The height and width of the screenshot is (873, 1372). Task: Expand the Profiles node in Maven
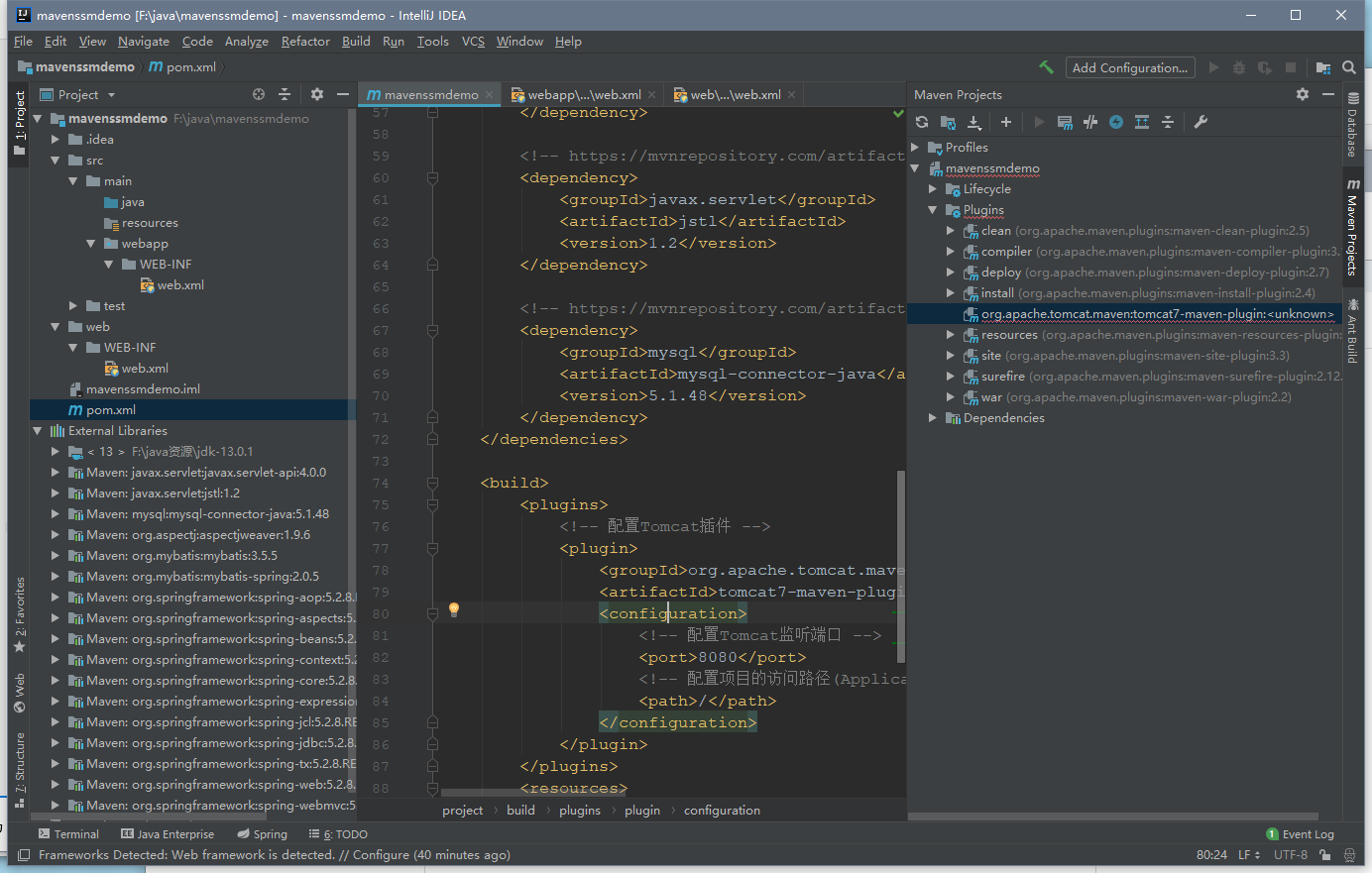pos(915,148)
